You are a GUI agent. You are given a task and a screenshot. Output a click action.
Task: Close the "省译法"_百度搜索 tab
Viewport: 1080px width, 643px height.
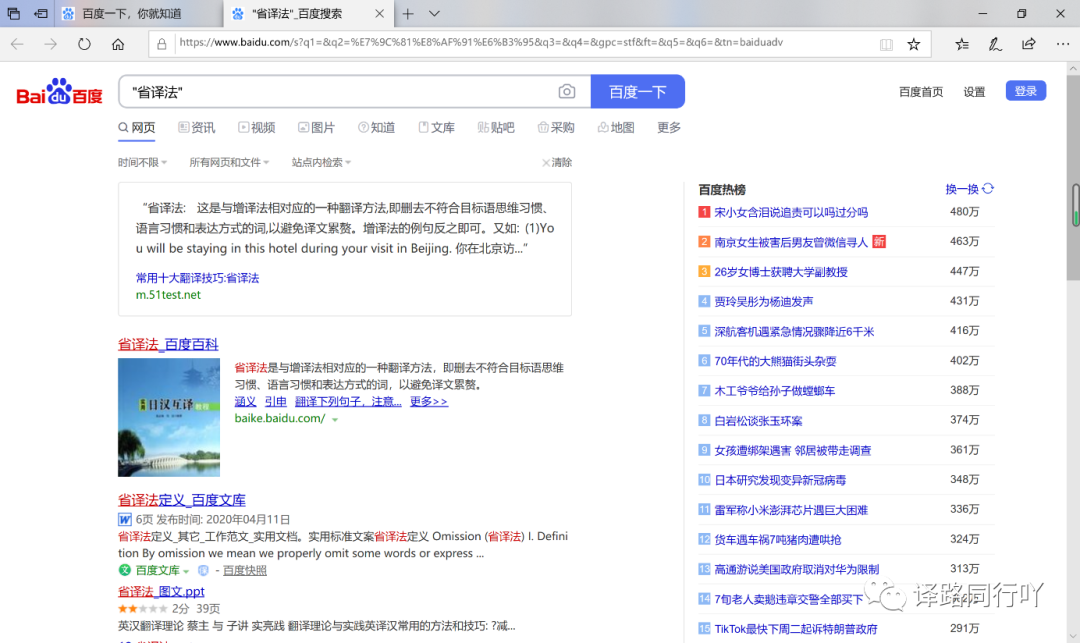click(380, 13)
